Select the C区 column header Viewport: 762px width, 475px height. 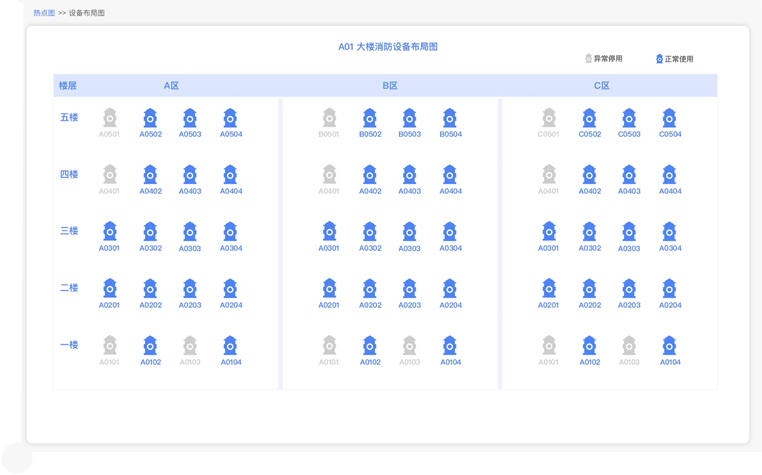(x=601, y=86)
